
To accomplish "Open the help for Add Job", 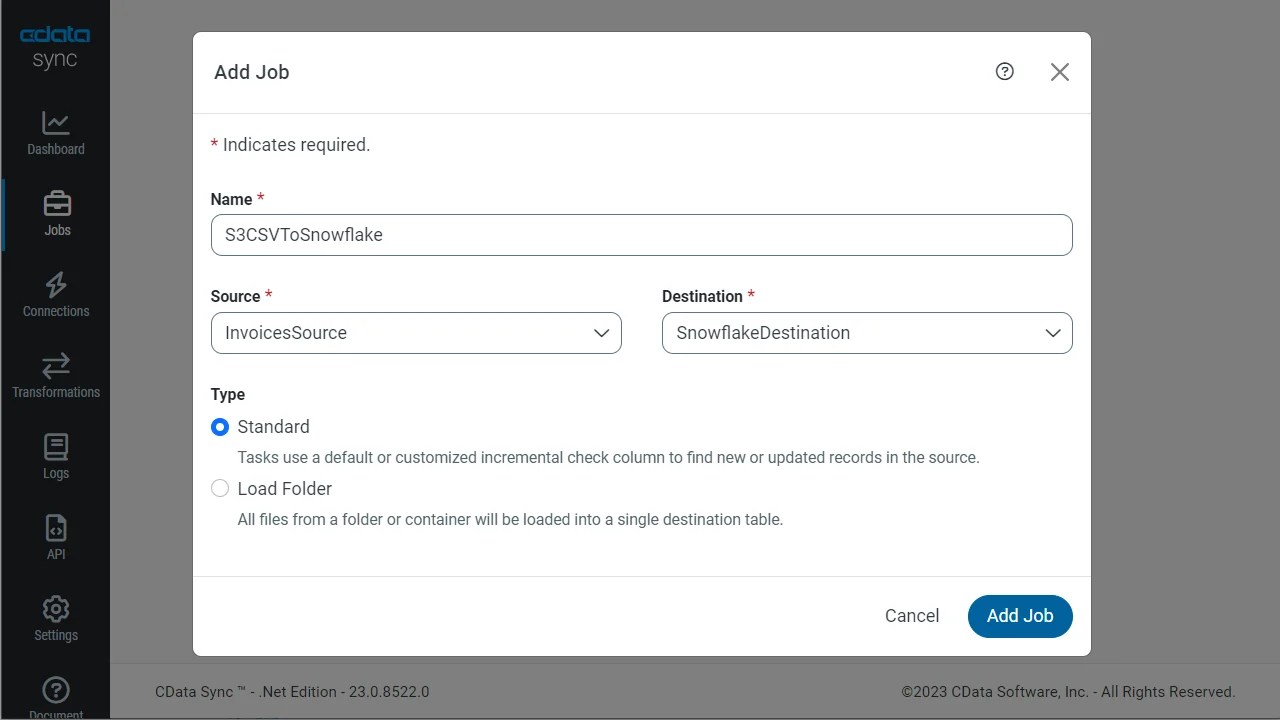I will [x=1004, y=71].
